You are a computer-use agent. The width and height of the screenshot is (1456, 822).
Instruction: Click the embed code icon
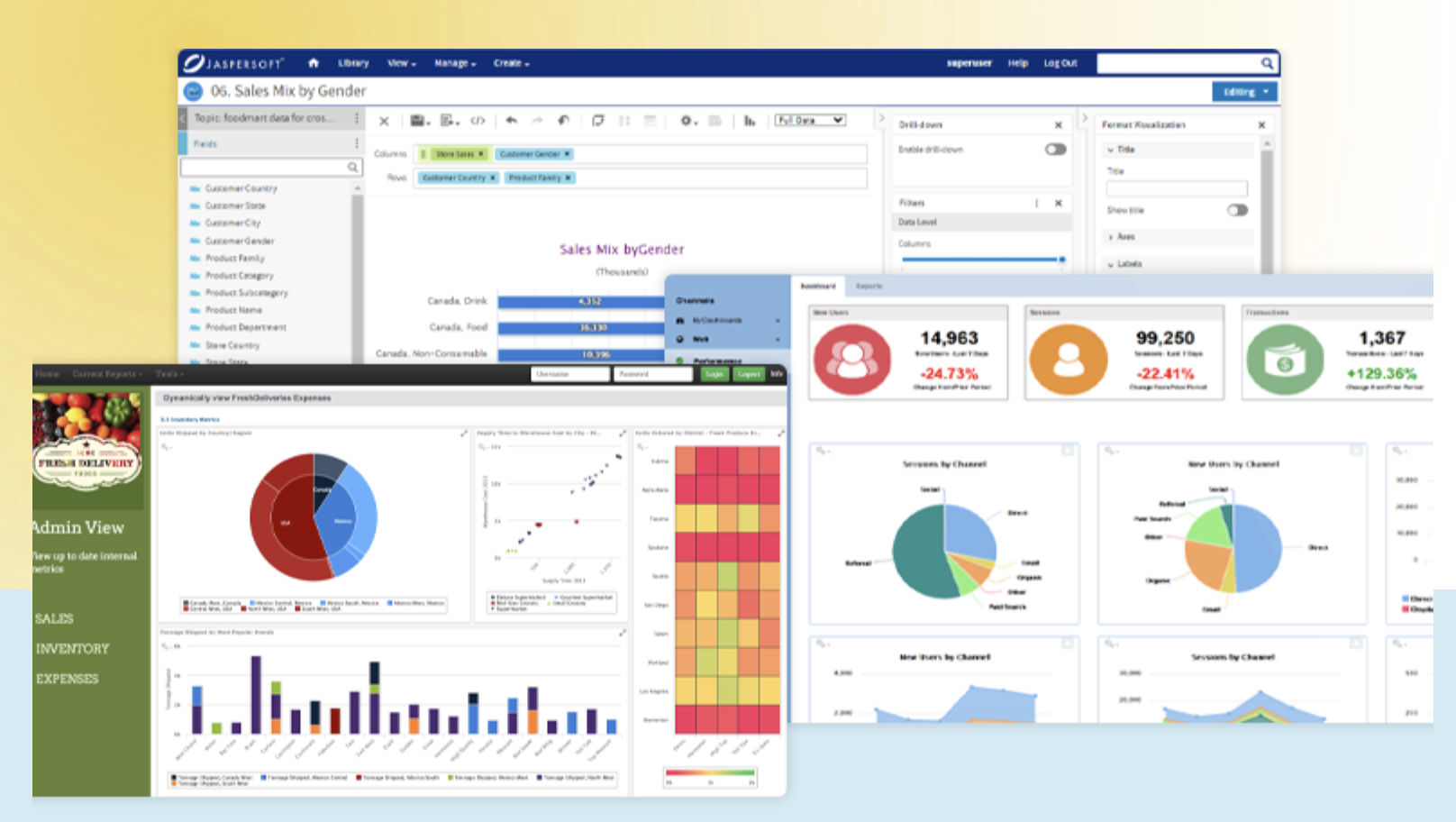click(478, 121)
